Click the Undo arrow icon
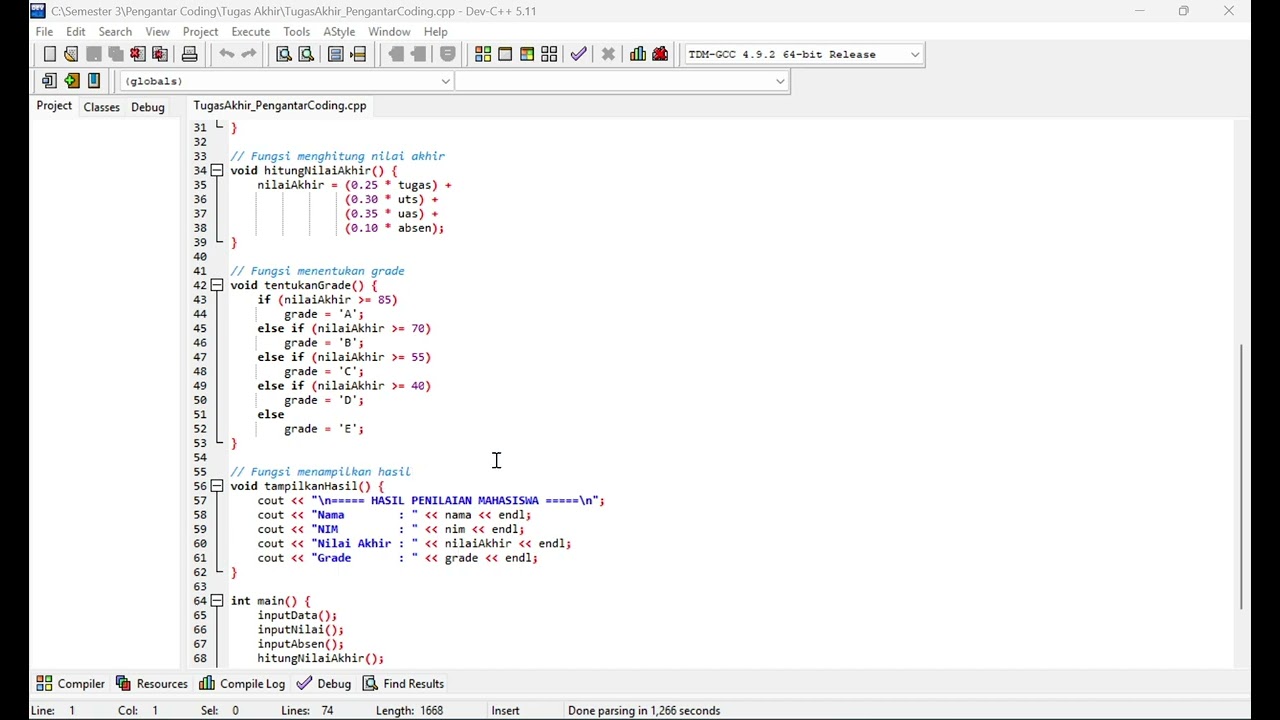 (x=227, y=54)
